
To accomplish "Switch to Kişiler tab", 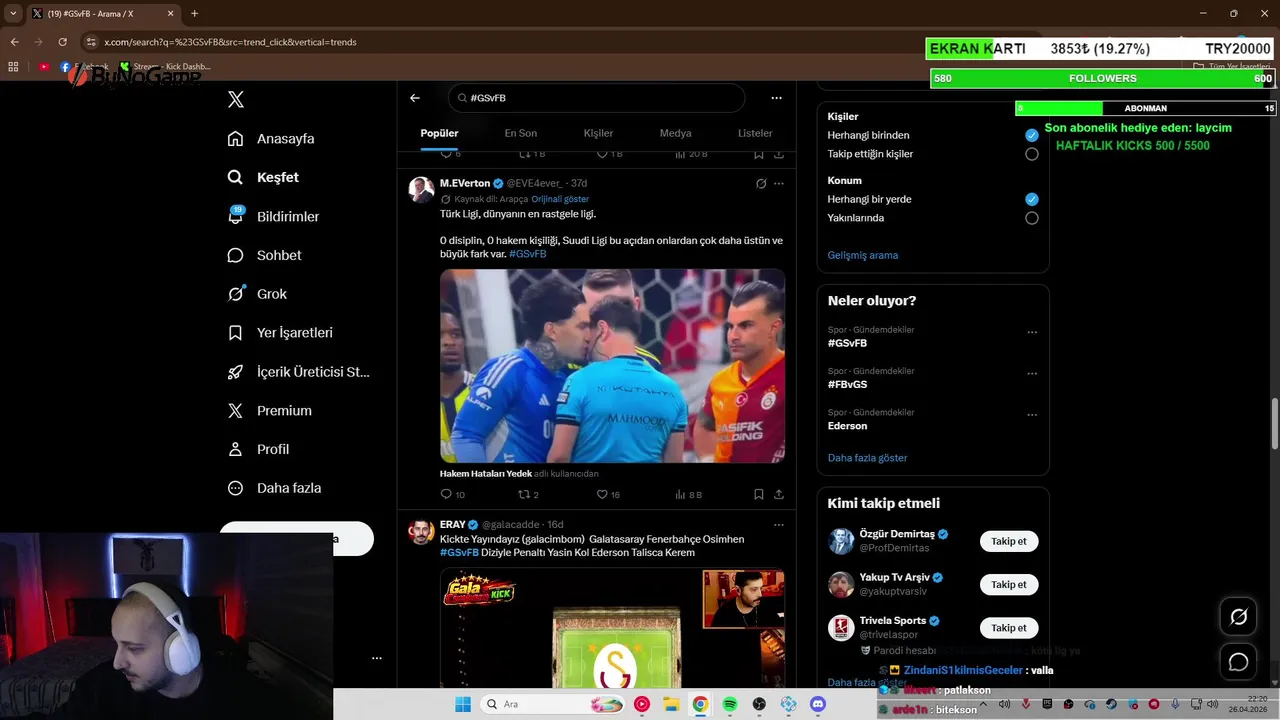I will 598,133.
